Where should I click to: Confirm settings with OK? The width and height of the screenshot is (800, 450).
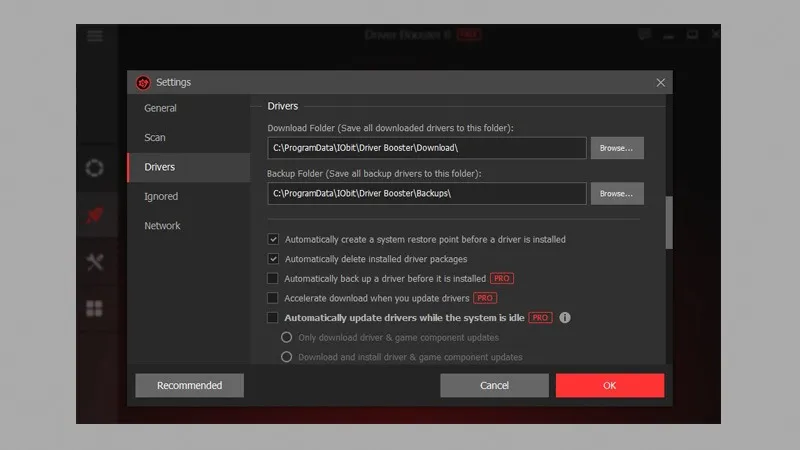(x=610, y=385)
